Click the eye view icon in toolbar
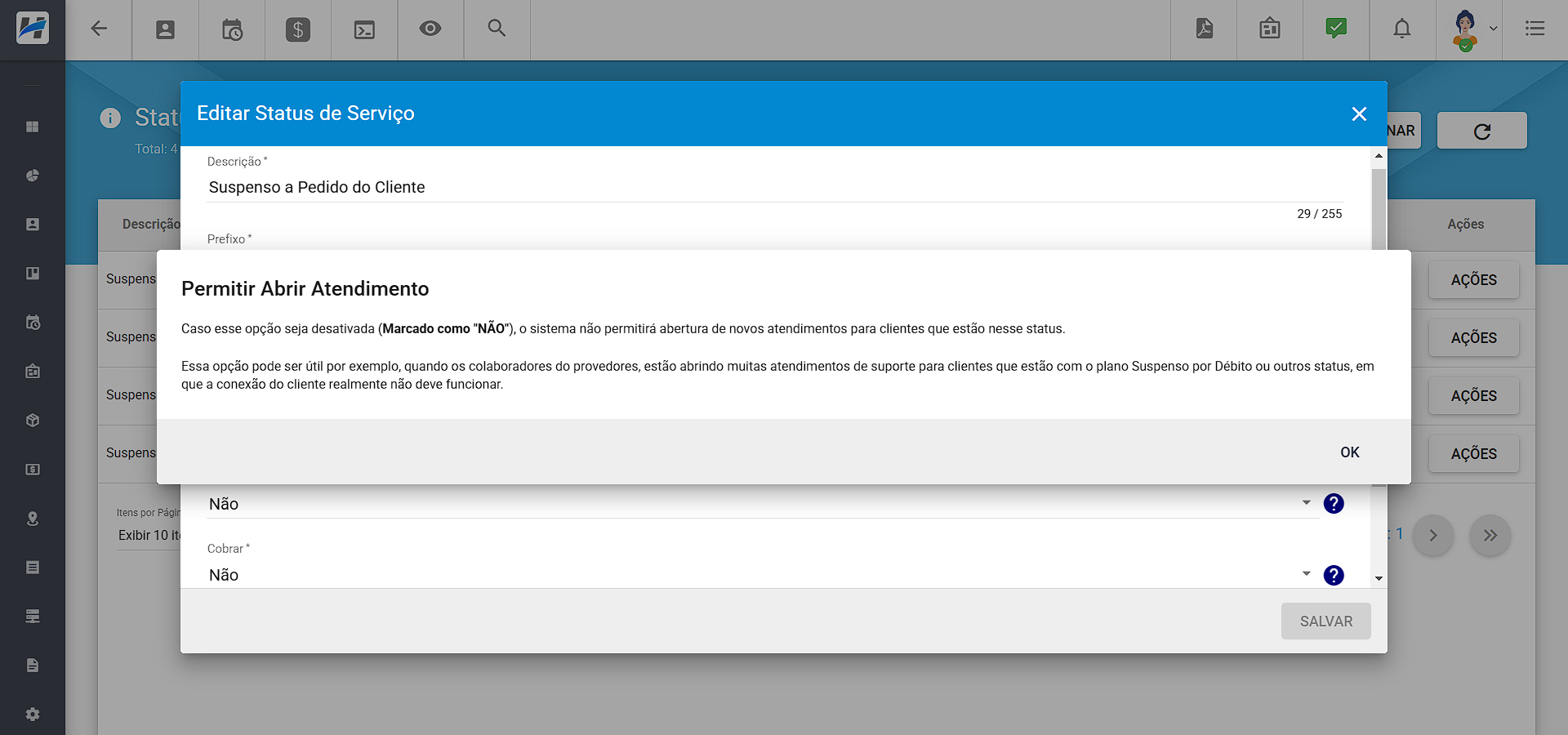The width and height of the screenshot is (1568, 735). pos(430,29)
